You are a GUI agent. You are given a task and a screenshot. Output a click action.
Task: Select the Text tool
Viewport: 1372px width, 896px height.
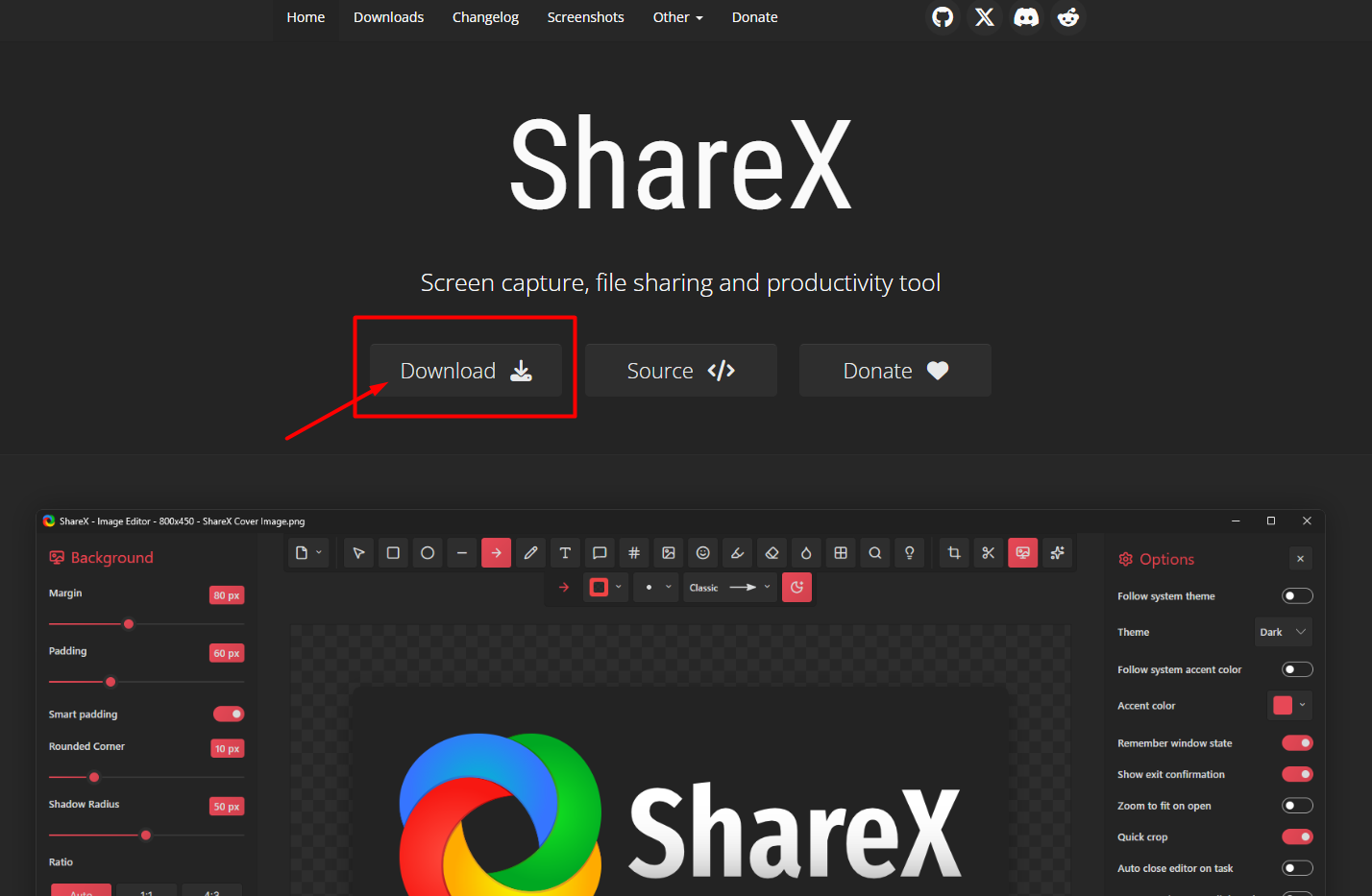(x=565, y=553)
